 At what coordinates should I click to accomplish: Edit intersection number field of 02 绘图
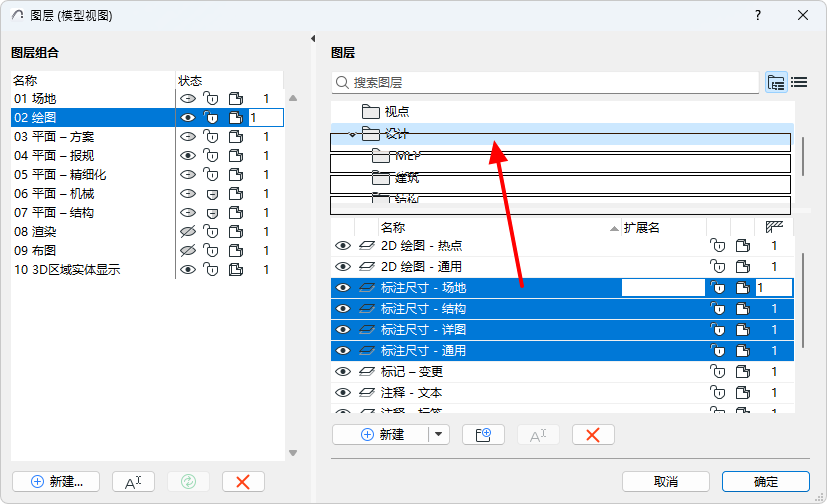[x=266, y=118]
